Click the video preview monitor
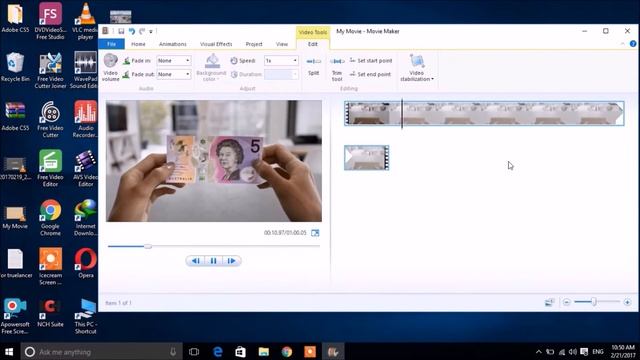 (214, 161)
